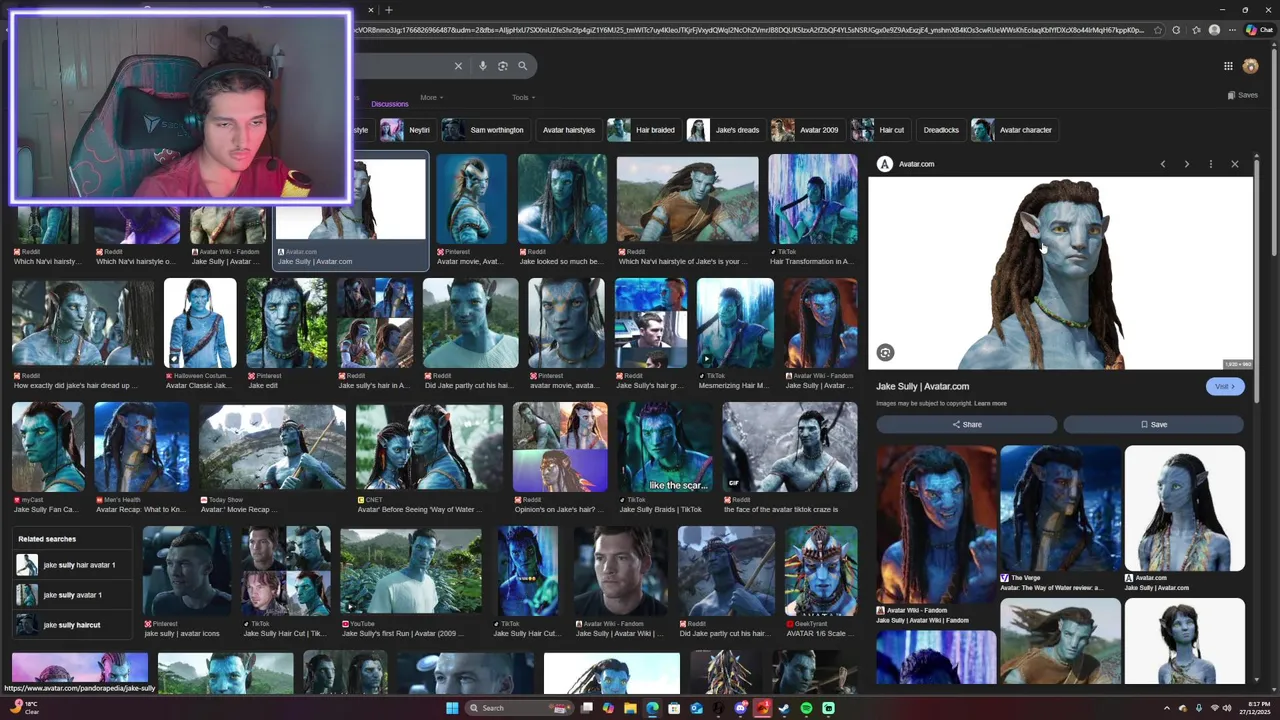Select the Avatar hairstyles filter chip
Viewport: 1280px width, 720px height.
point(568,130)
